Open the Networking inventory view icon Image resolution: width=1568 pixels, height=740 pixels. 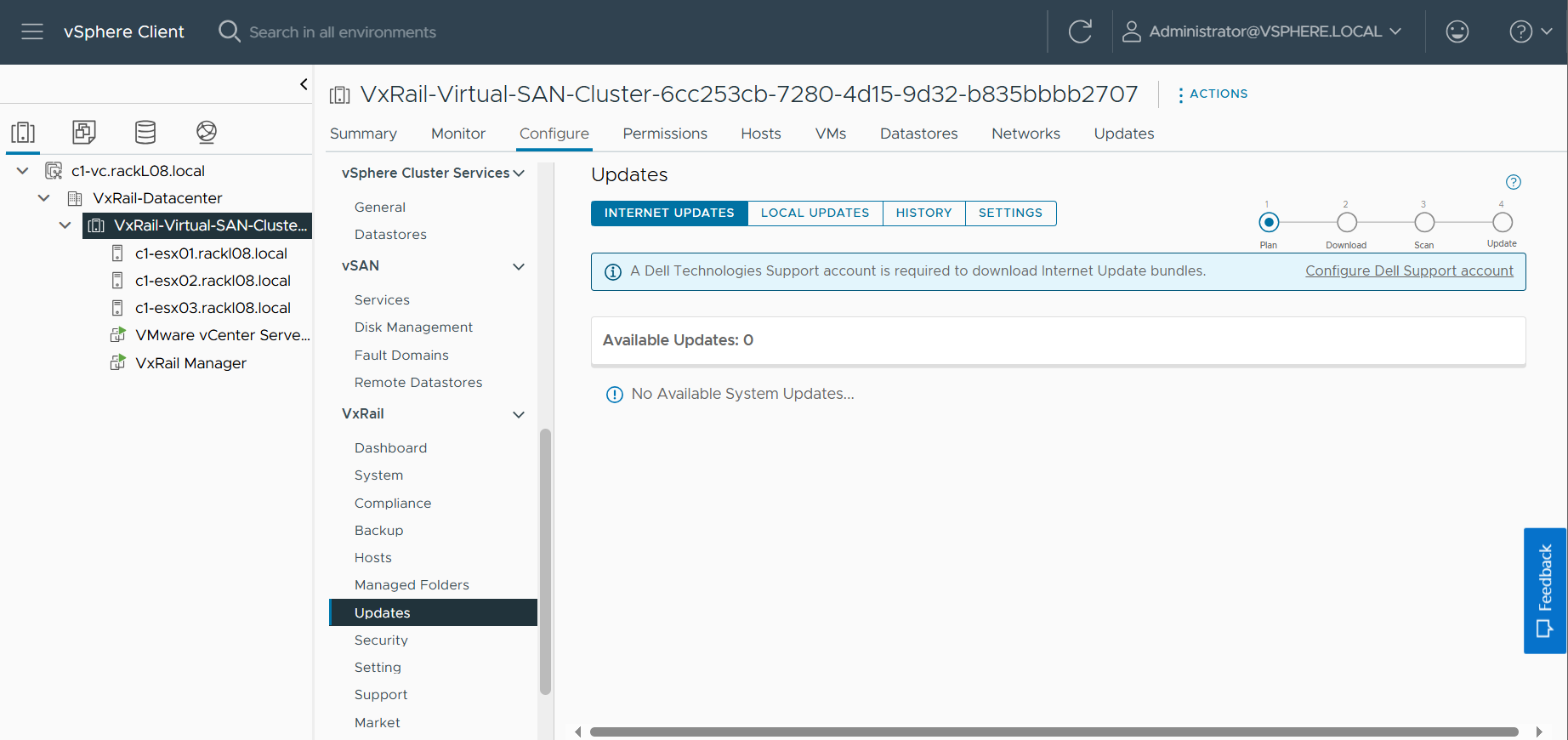pyautogui.click(x=207, y=132)
